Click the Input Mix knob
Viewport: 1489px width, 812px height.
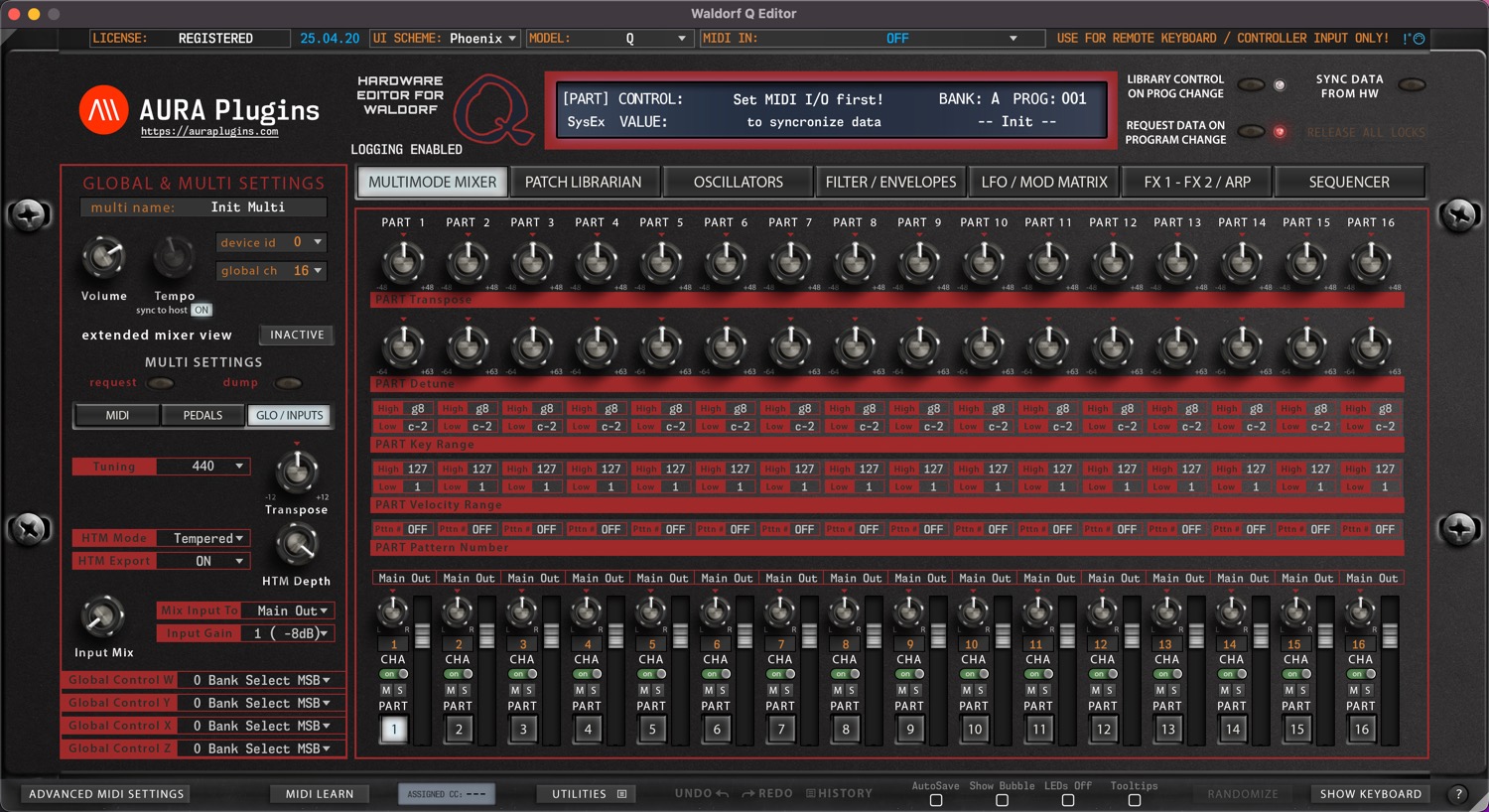click(103, 615)
